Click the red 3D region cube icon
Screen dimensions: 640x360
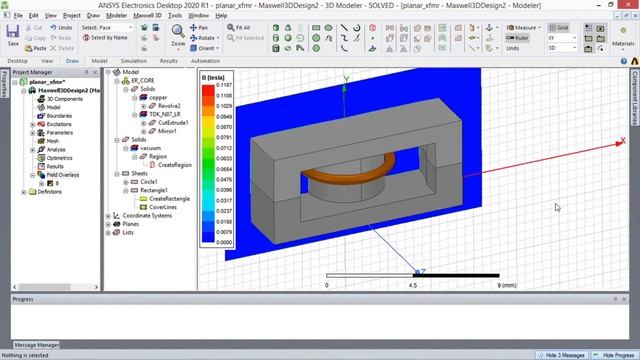(x=372, y=28)
